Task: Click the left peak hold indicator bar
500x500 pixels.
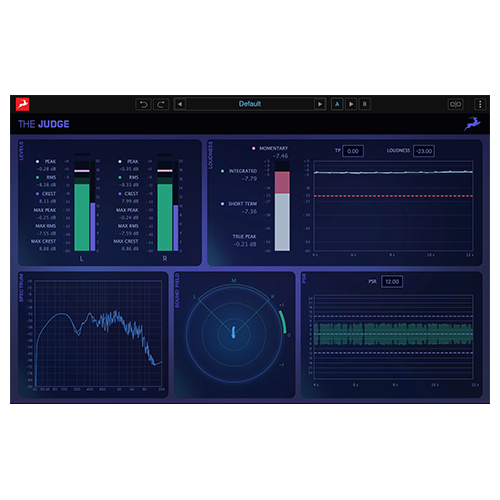Action: pyautogui.click(x=82, y=171)
